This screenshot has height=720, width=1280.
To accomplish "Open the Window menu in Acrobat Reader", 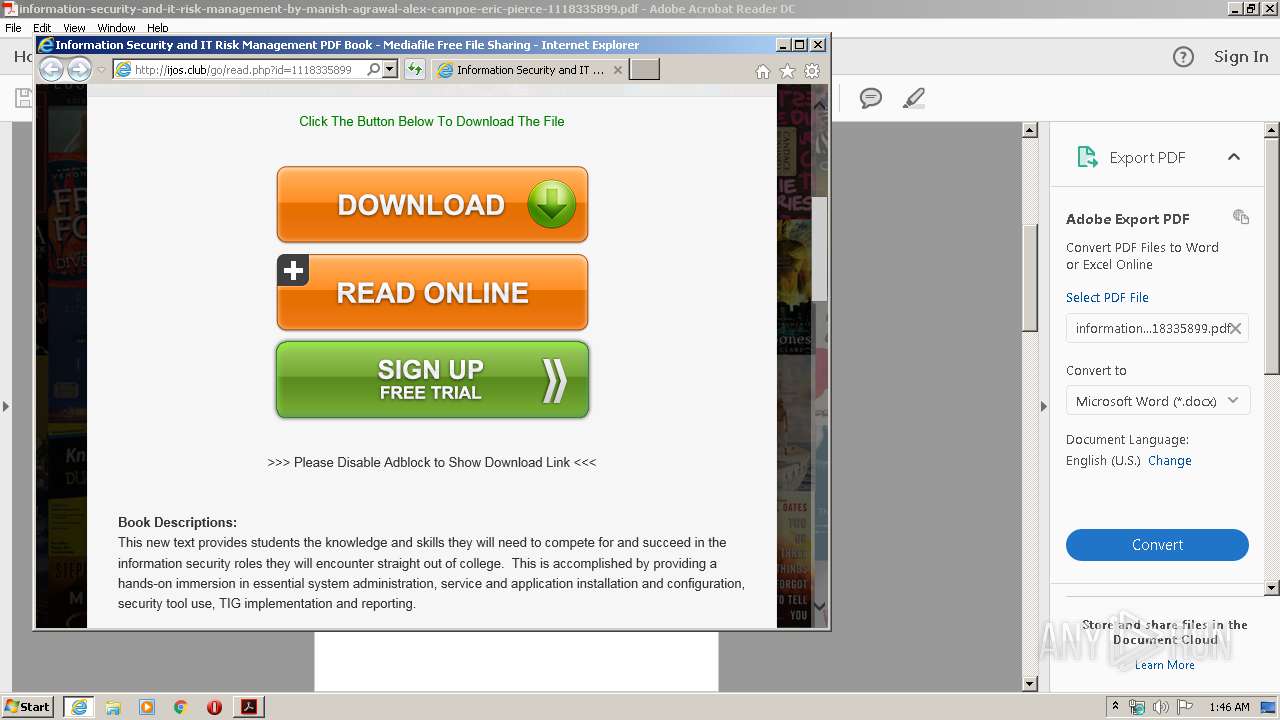I will point(116,28).
